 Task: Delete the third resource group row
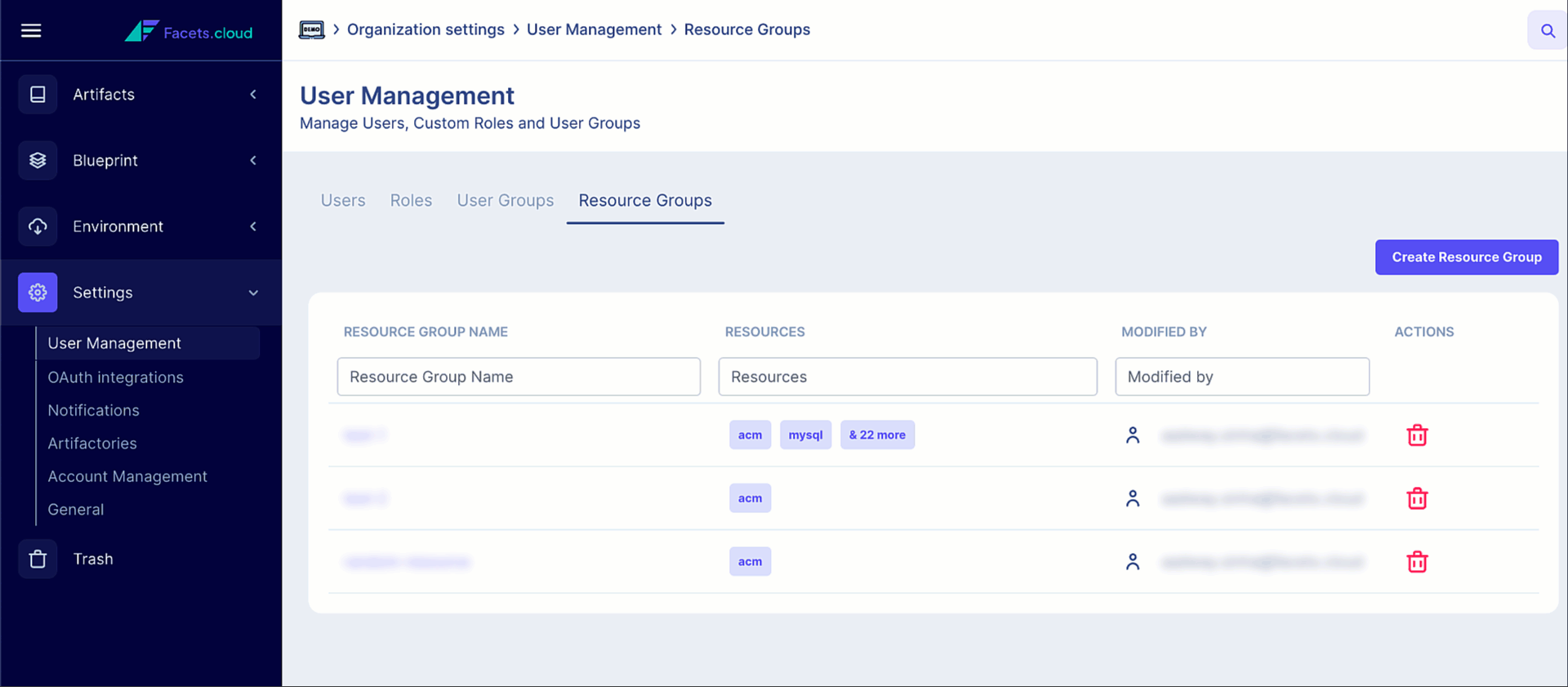[1417, 562]
